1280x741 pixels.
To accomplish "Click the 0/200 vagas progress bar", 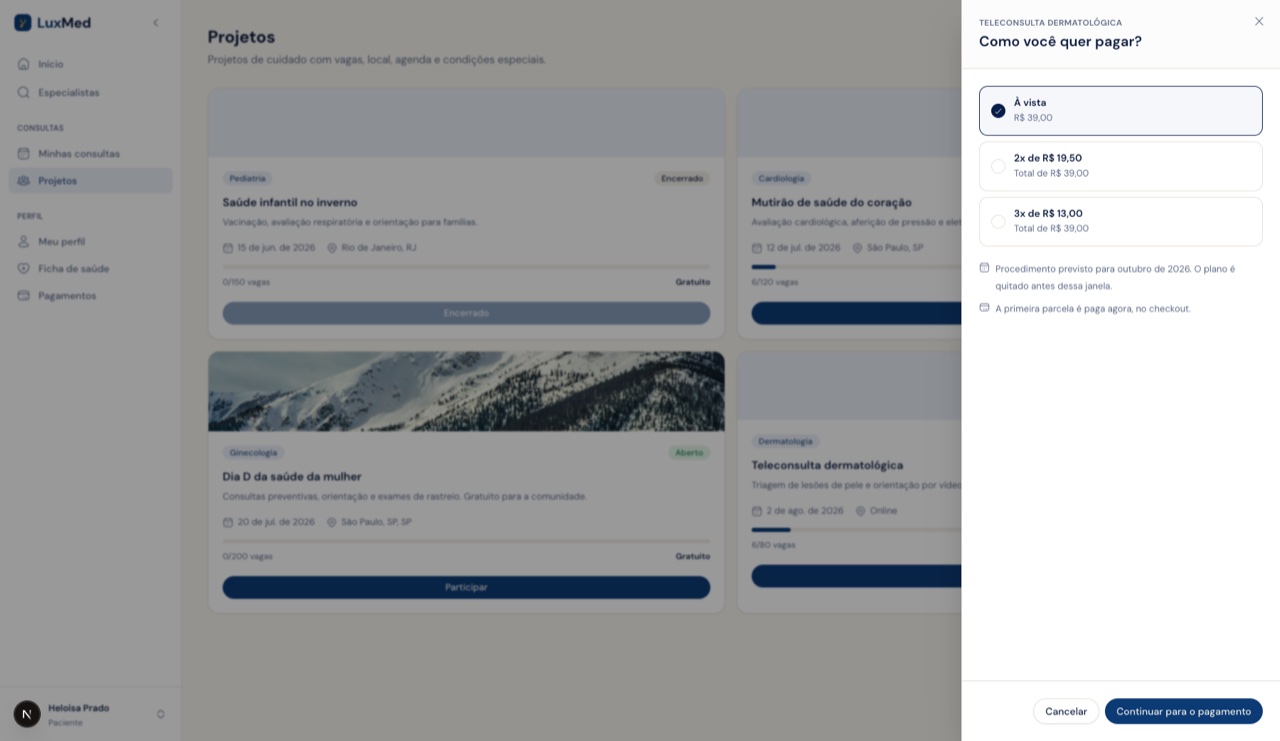I will click(466, 541).
